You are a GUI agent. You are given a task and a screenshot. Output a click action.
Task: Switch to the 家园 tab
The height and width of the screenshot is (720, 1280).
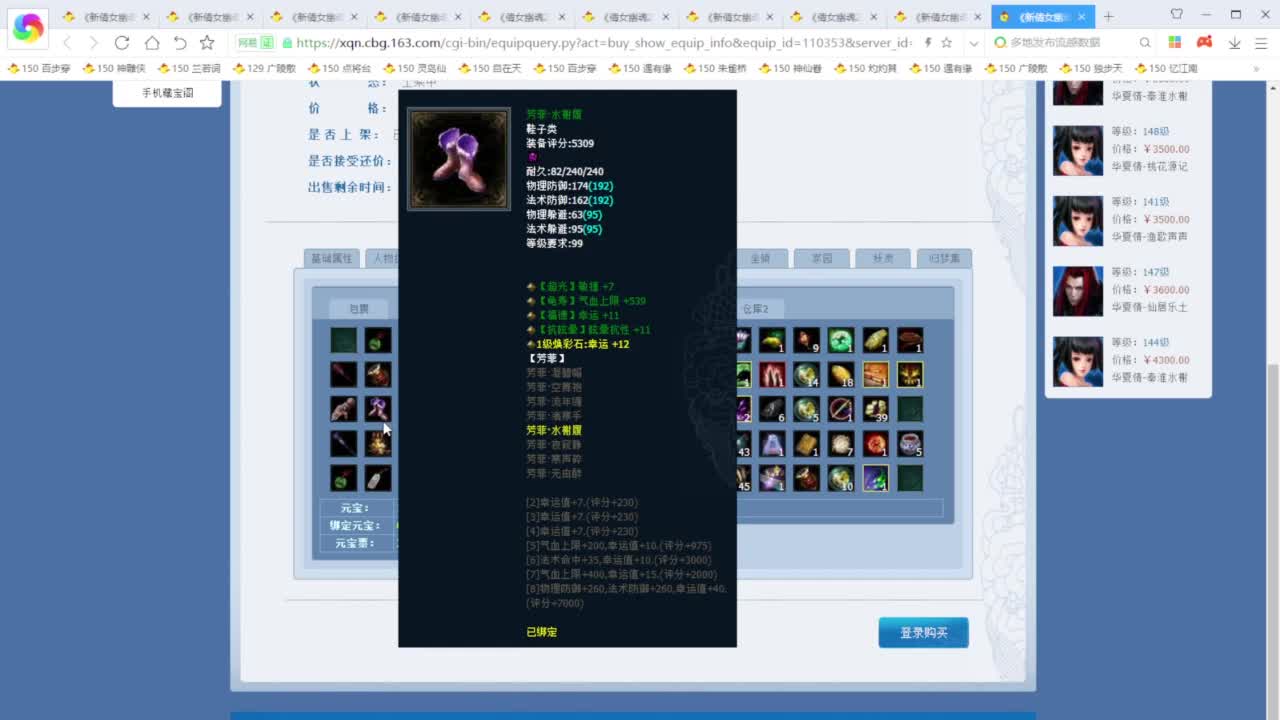click(x=821, y=258)
